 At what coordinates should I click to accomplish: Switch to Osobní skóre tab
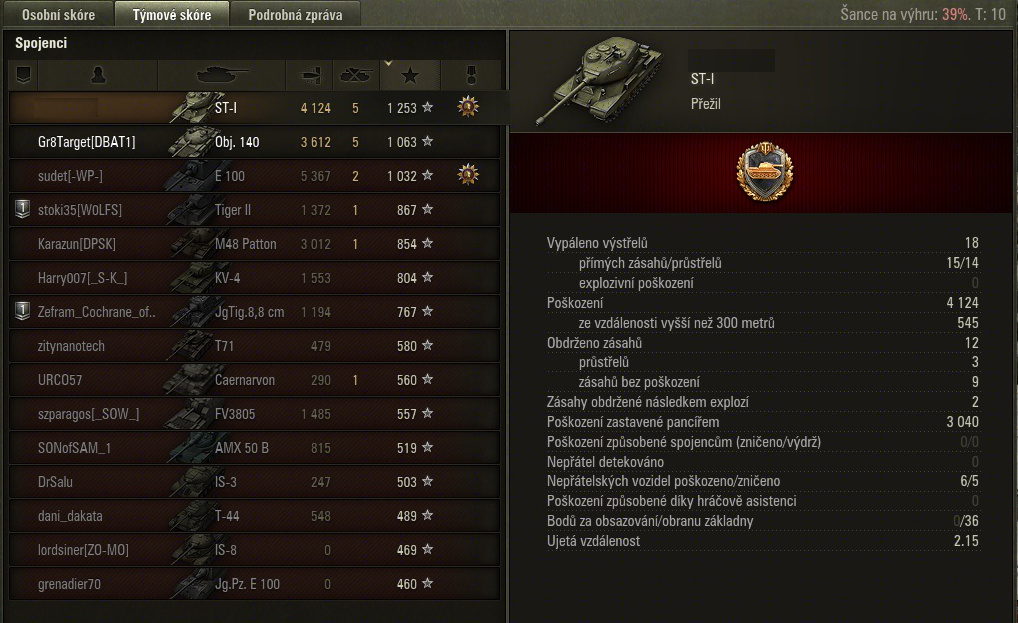pos(58,14)
